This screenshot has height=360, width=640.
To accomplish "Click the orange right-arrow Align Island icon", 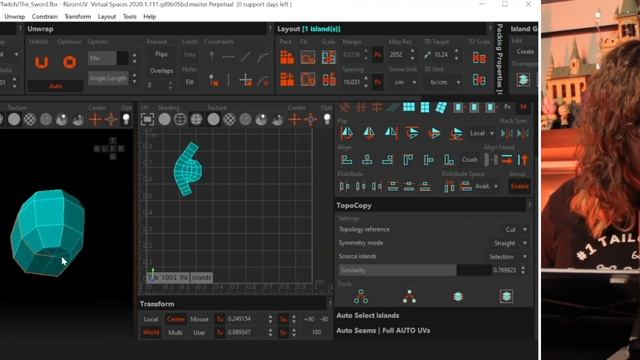I will pos(507,160).
